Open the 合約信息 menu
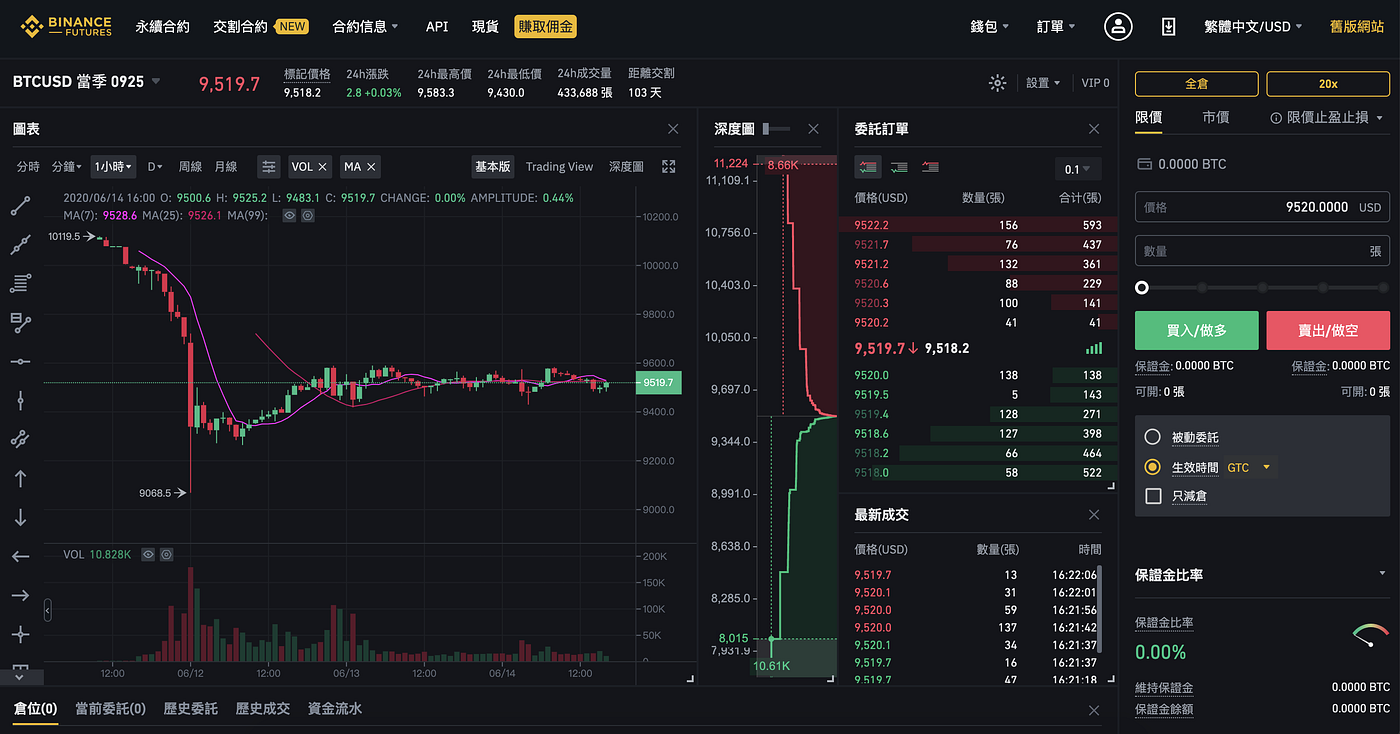The width and height of the screenshot is (1400, 734). 365,27
